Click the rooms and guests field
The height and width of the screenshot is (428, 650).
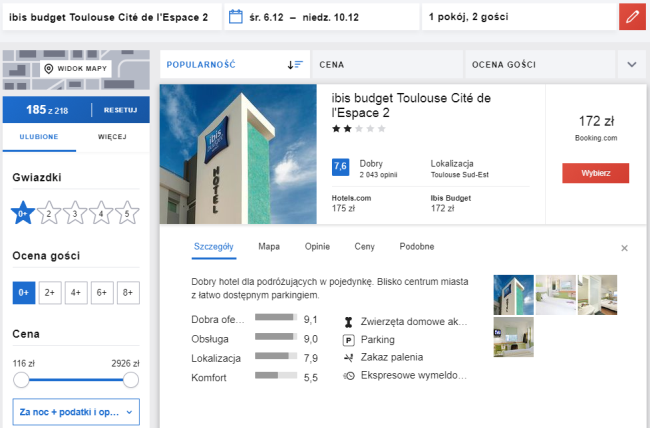(520, 17)
